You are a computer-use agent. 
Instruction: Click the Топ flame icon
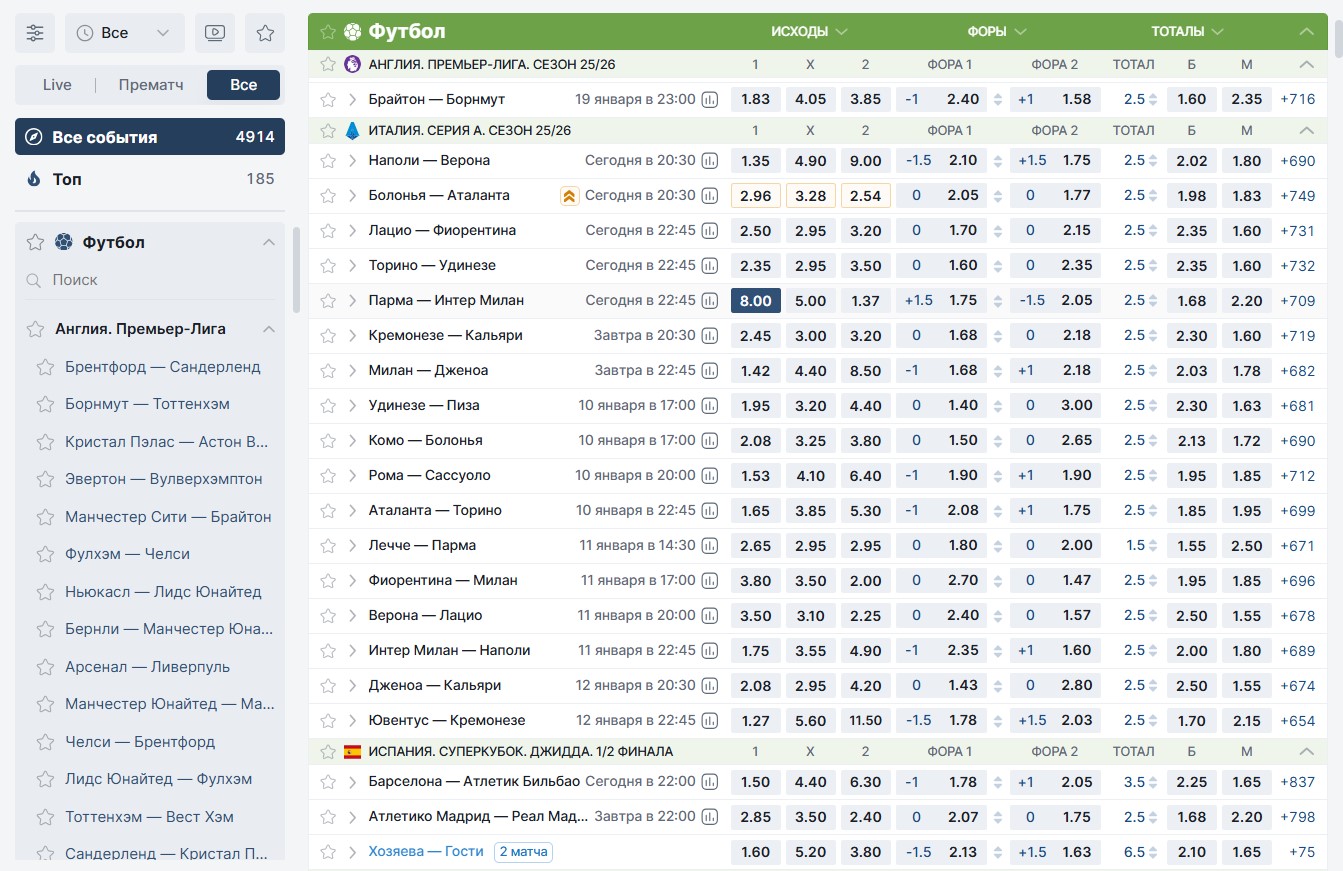(34, 179)
